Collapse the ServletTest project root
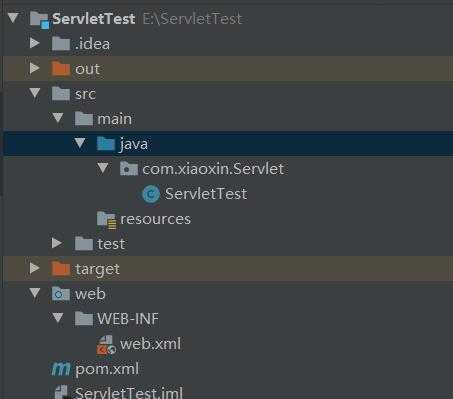Viewport: 453px width, 399px height. pos(13,18)
